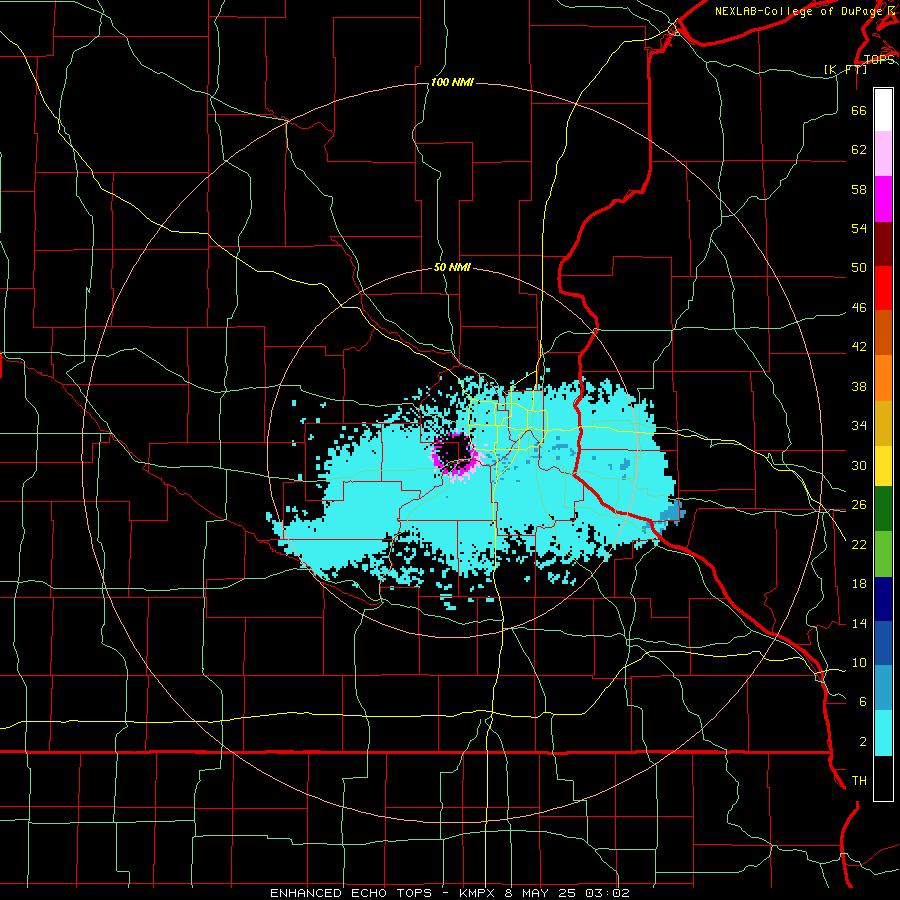Screen dimensions: 900x900
Task: Click the 6 legend value
Action: click(x=863, y=702)
